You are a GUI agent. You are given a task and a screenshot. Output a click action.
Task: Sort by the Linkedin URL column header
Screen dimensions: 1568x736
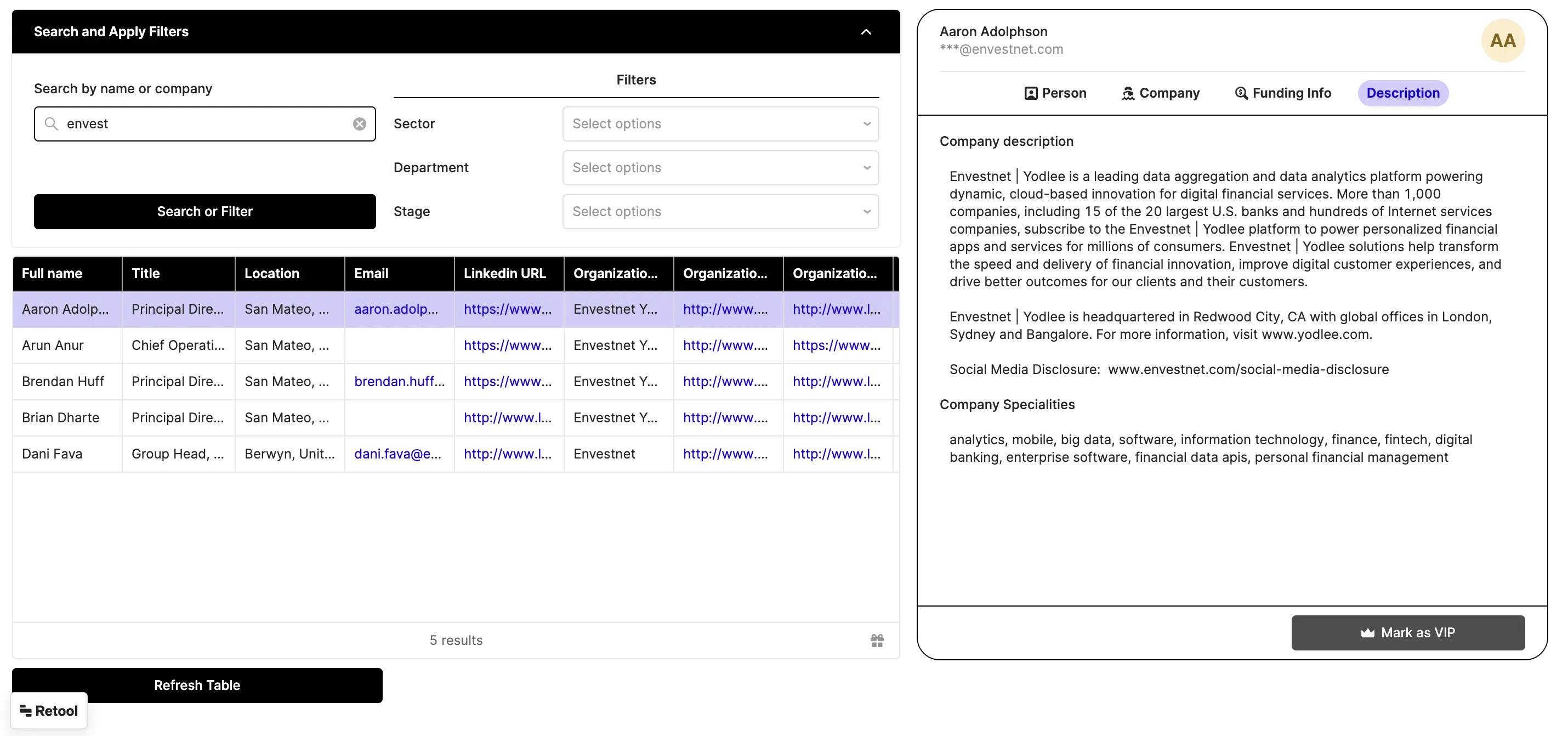[509, 274]
